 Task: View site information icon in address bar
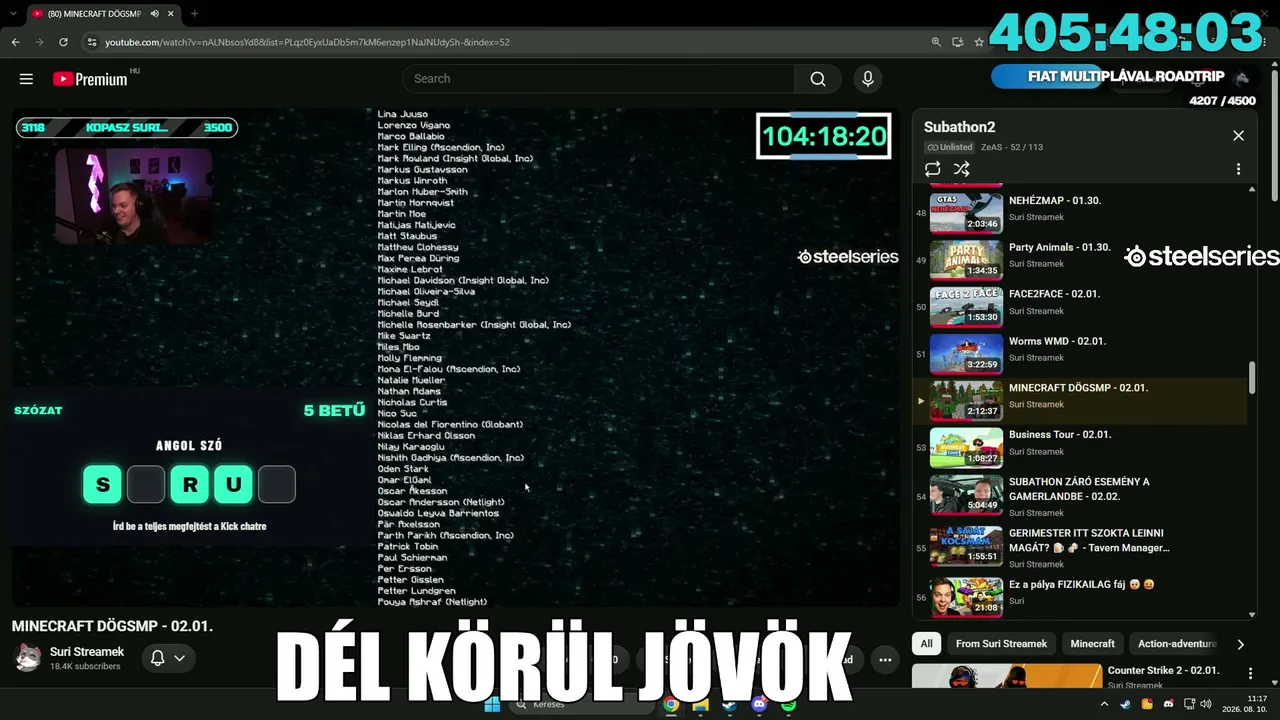pos(92,42)
